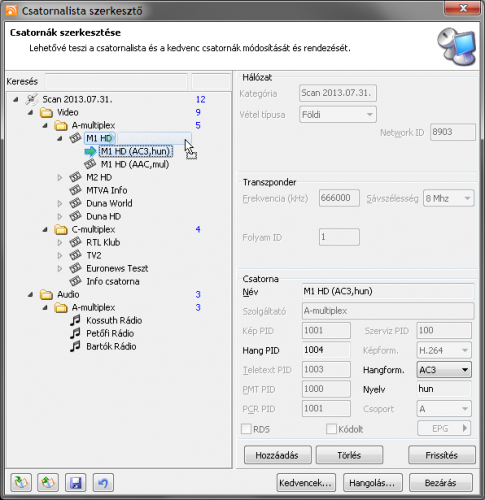Click the A-multiplex folder icon under Audio
Screen dimensions: 485x500
[x=61, y=308]
